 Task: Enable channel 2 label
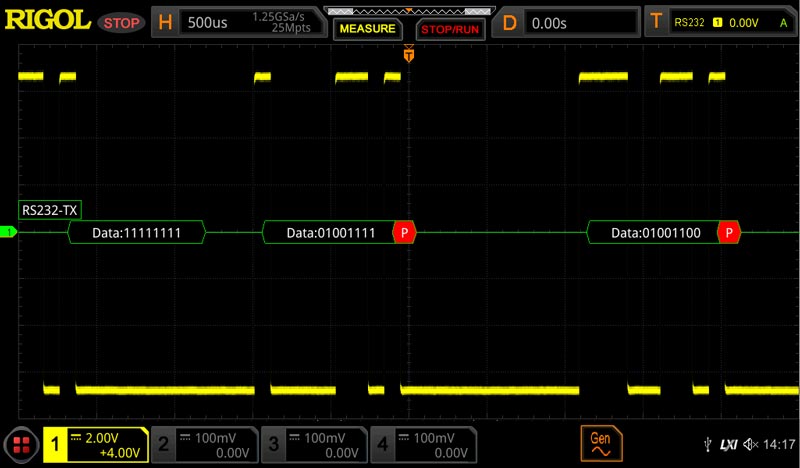pos(204,445)
